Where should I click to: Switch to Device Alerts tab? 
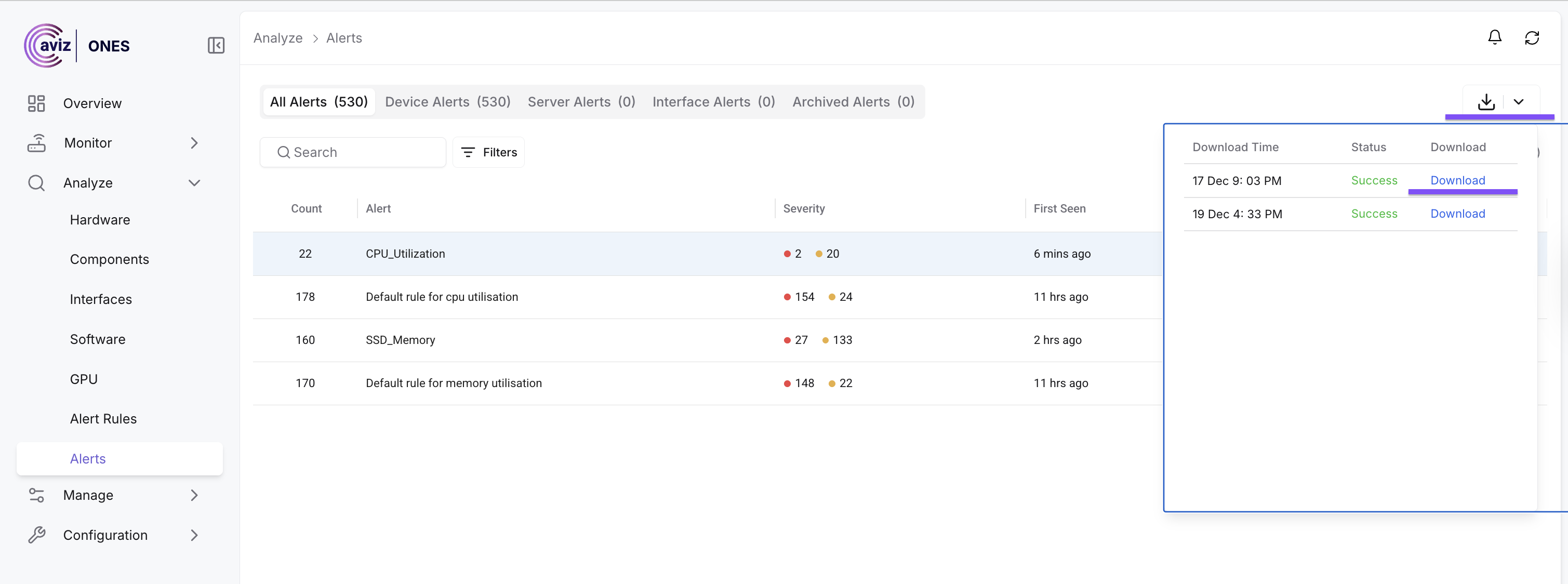point(447,102)
